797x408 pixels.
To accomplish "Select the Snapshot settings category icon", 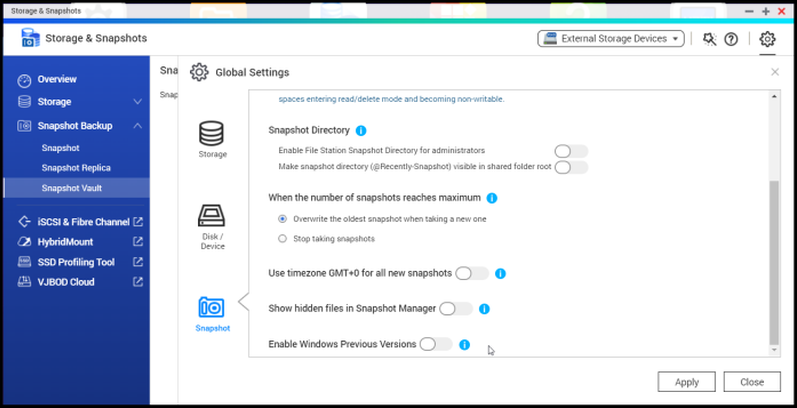I will point(211,307).
